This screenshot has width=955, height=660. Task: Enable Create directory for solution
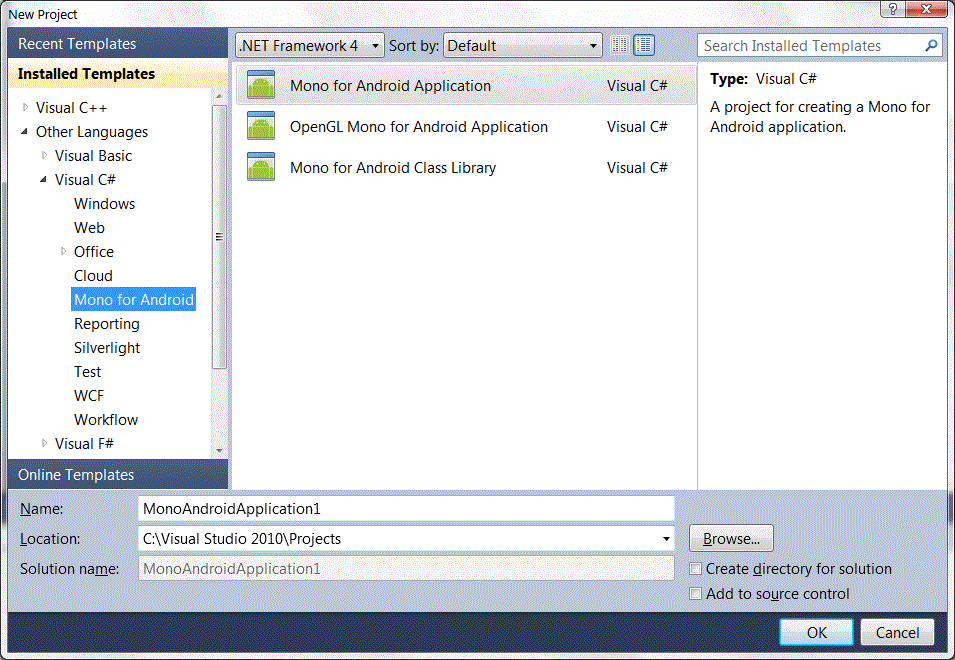click(695, 568)
